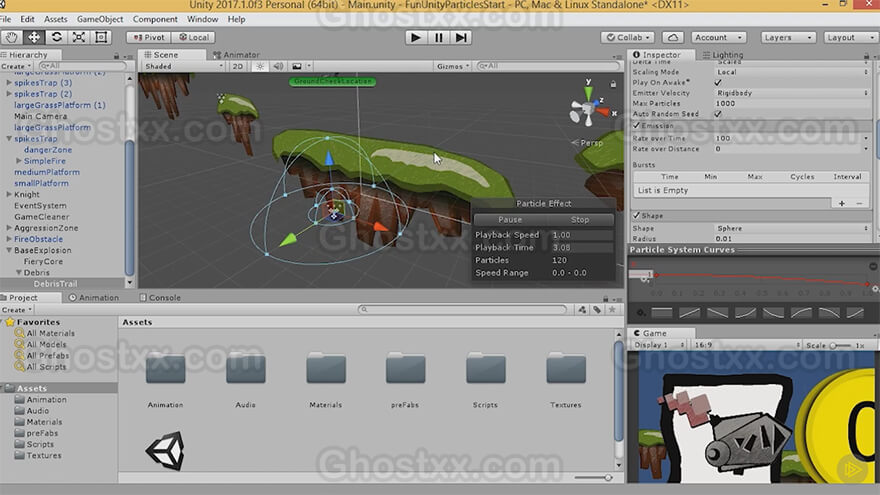Click the Play button

(x=416, y=38)
